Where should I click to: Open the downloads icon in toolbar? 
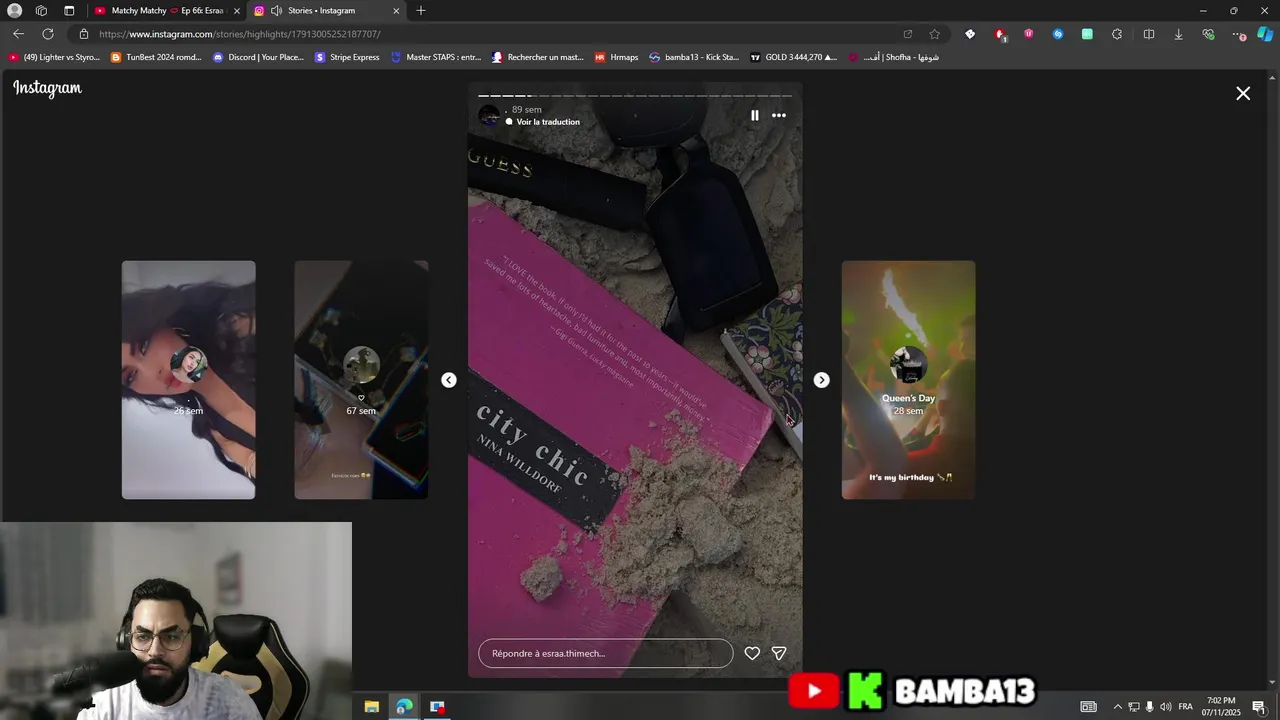(1178, 34)
